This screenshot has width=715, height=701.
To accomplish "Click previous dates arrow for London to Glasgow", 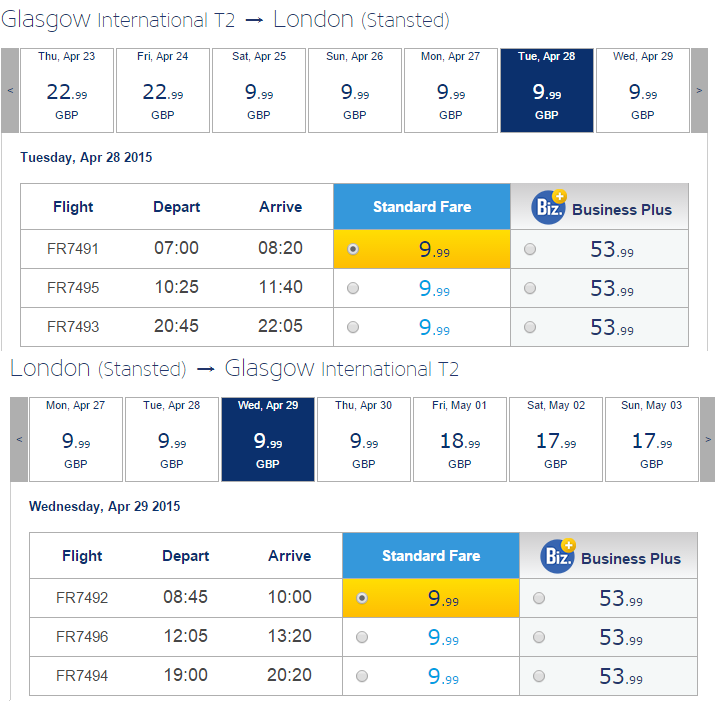I will [19, 439].
